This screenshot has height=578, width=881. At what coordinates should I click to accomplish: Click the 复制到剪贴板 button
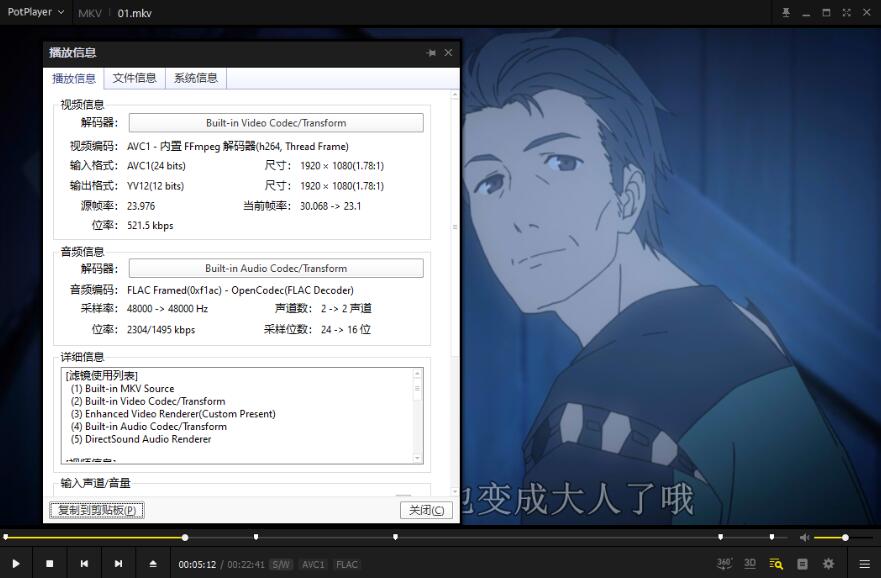[96, 510]
